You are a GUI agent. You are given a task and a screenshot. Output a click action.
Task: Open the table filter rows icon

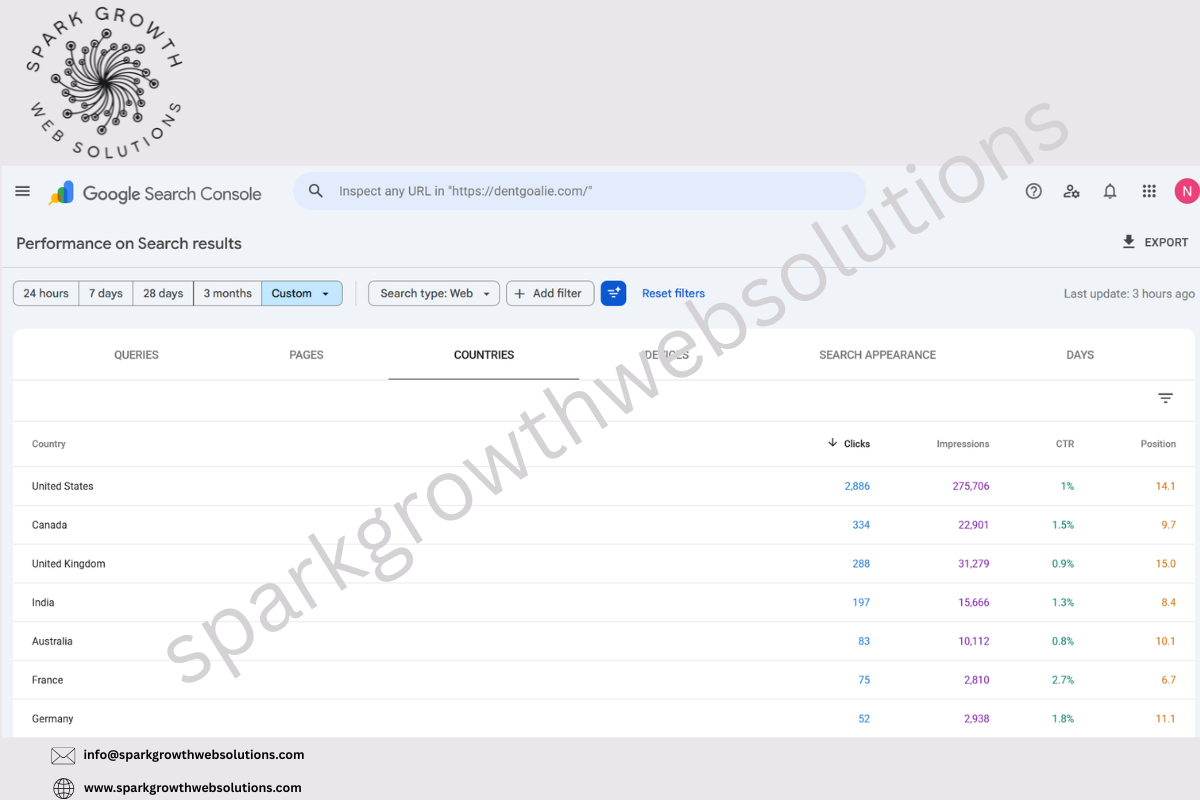1165,398
